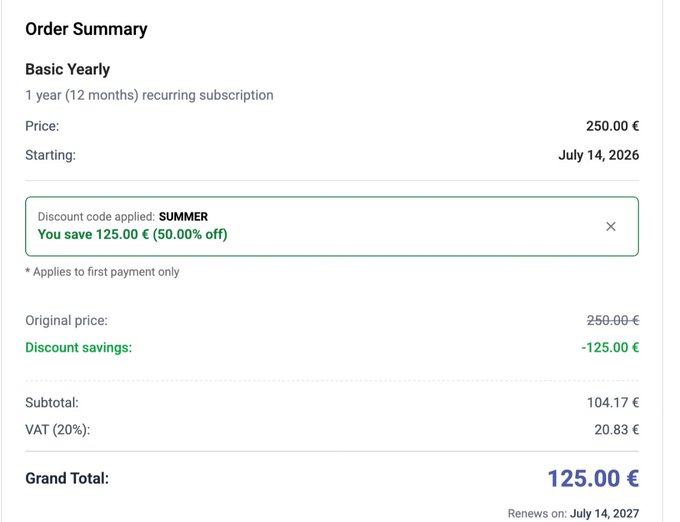The image size is (680, 522).
Task: Click the VAT (20%) label
Action: click(x=58, y=430)
